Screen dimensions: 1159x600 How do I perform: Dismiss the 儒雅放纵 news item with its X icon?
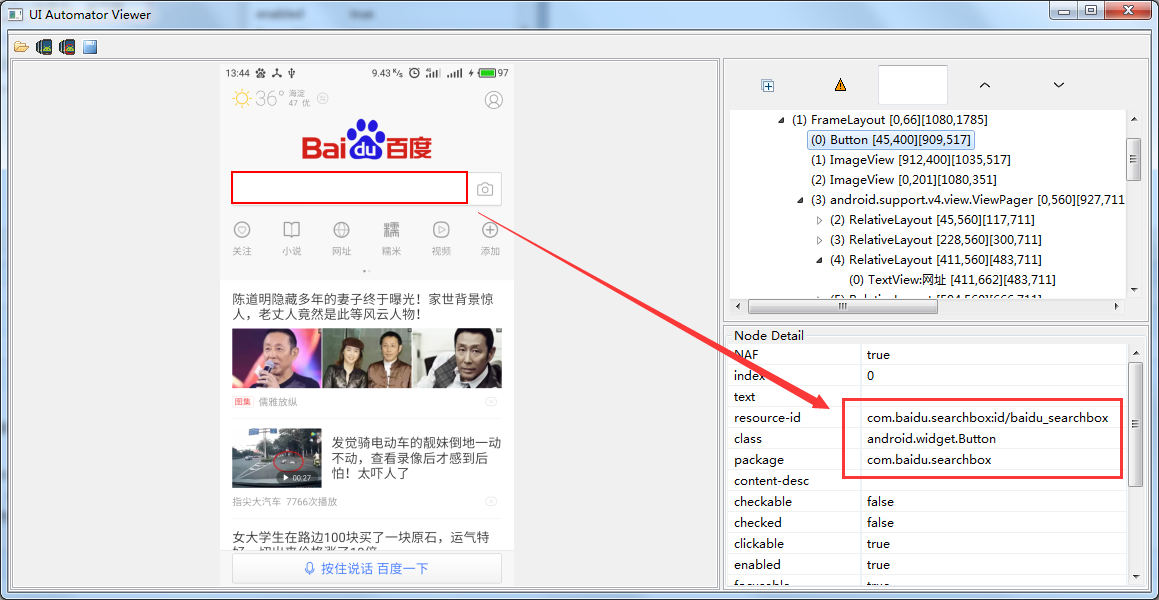point(491,401)
